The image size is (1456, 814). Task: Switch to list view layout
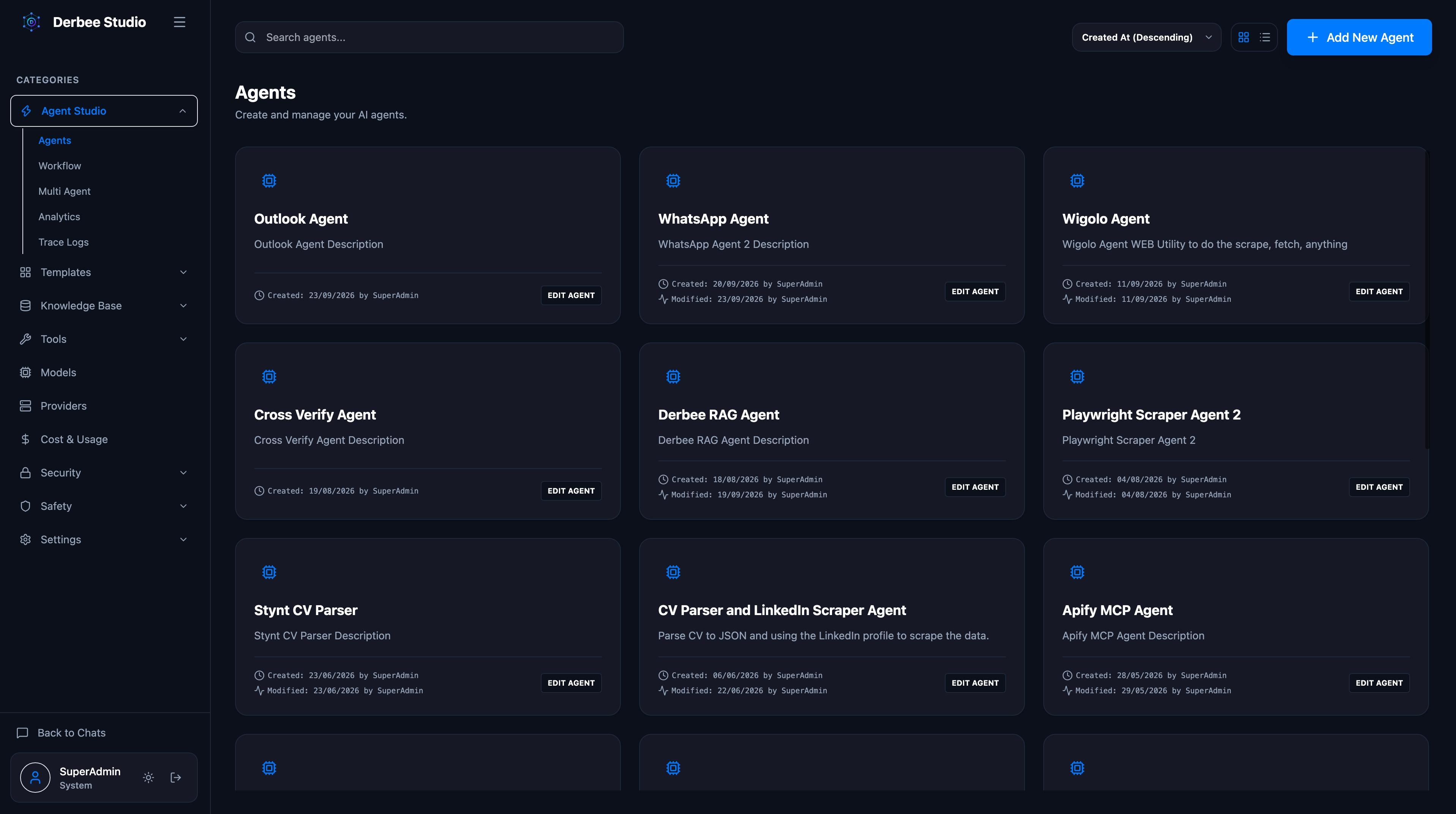pos(1265,37)
